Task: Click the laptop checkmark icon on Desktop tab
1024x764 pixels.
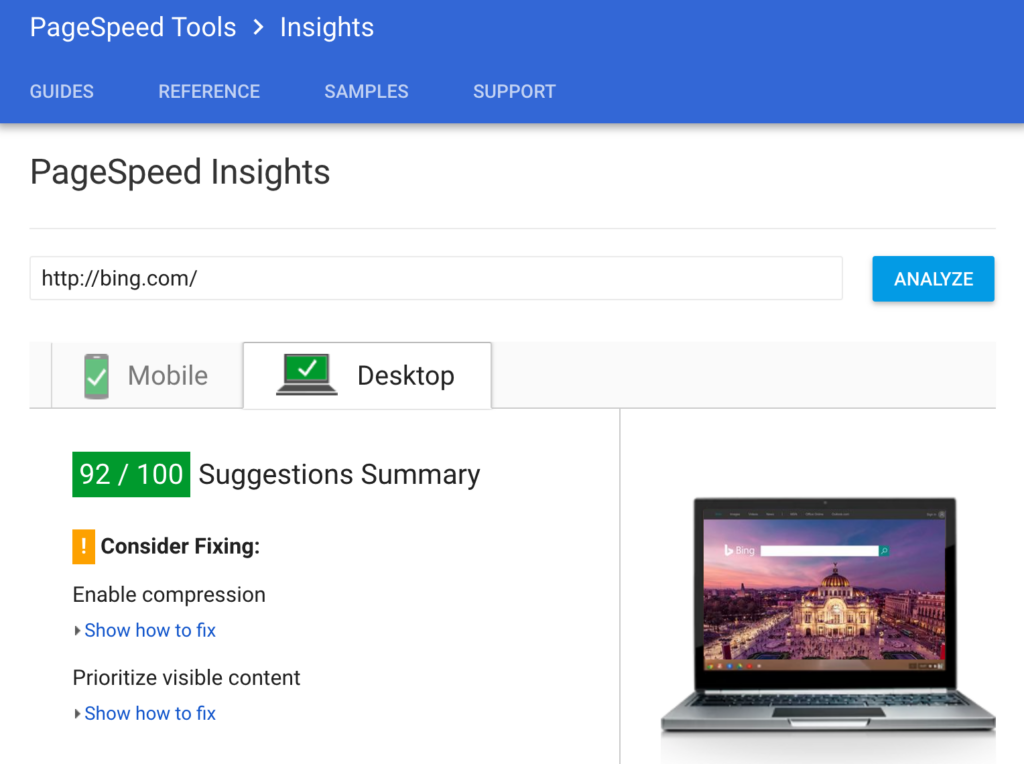Action: (306, 375)
